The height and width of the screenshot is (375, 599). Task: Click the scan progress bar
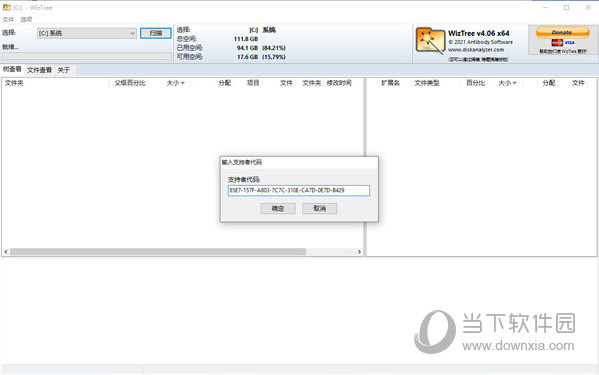tap(87, 56)
